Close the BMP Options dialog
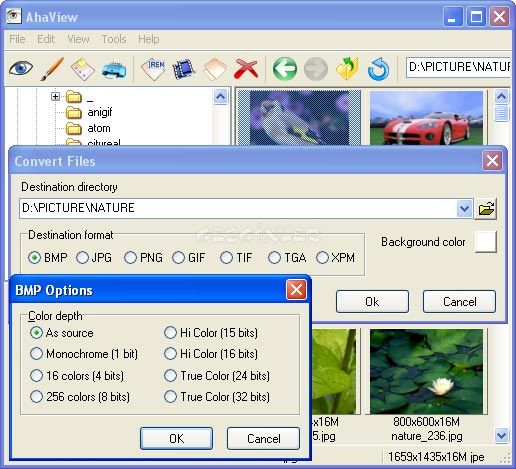 296,289
